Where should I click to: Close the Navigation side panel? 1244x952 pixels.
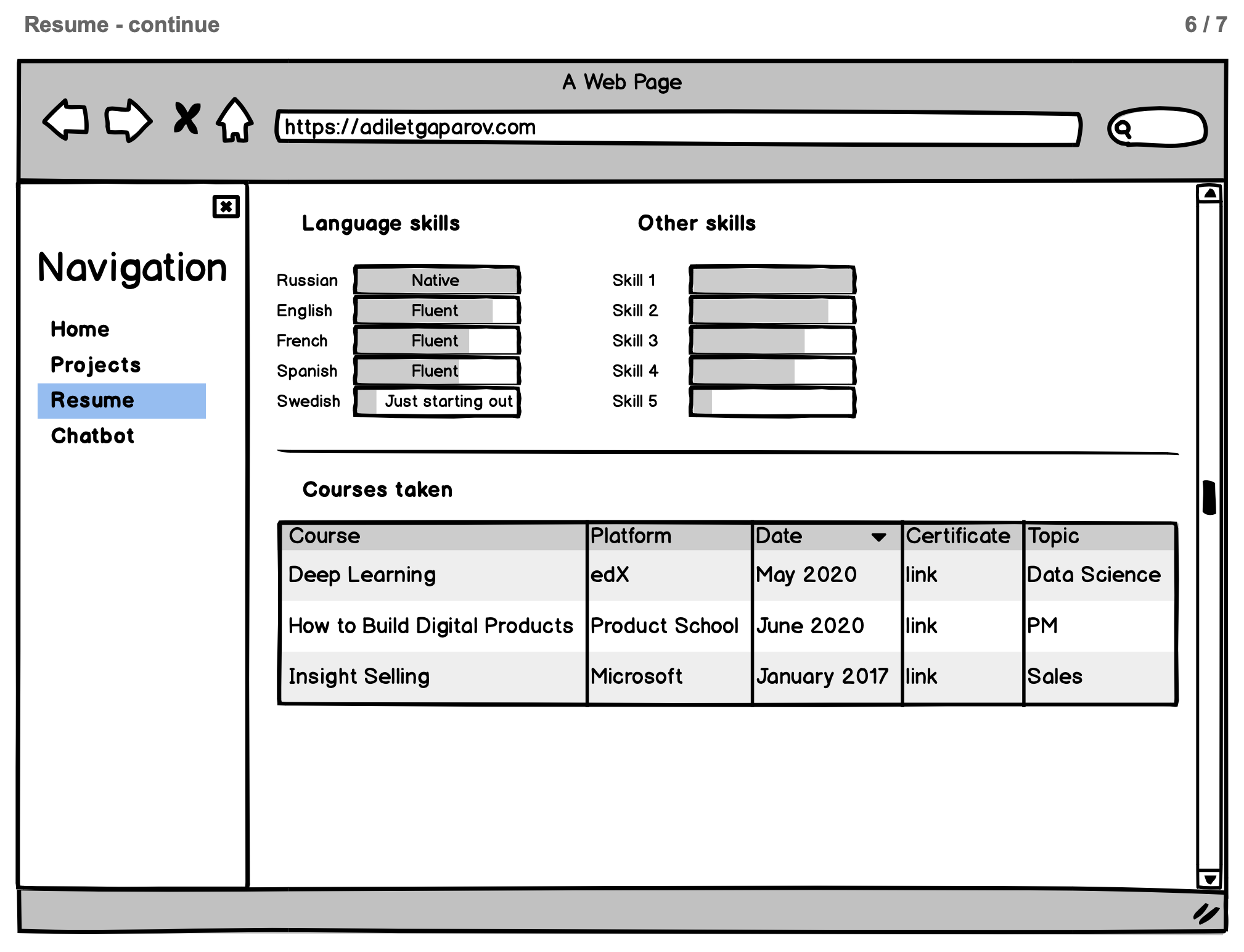226,207
